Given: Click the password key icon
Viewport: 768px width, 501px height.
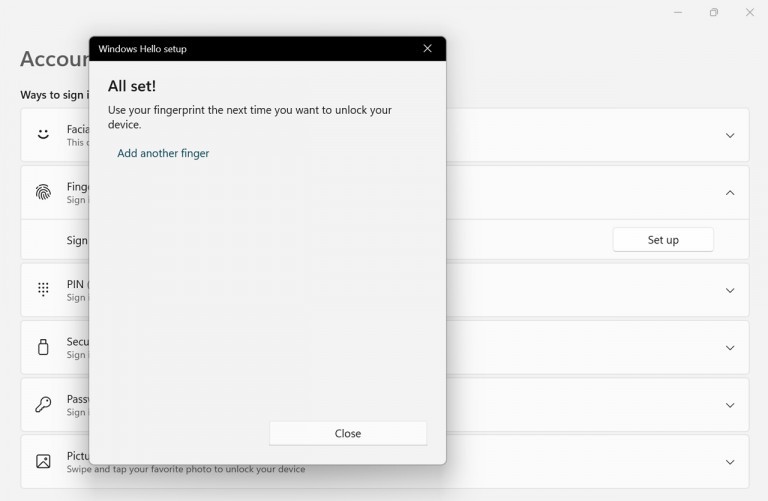Looking at the screenshot, I should pyautogui.click(x=43, y=404).
